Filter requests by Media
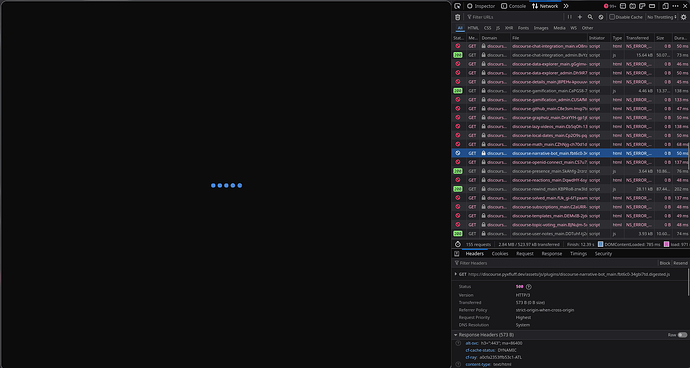The height and width of the screenshot is (368, 690). tap(559, 28)
